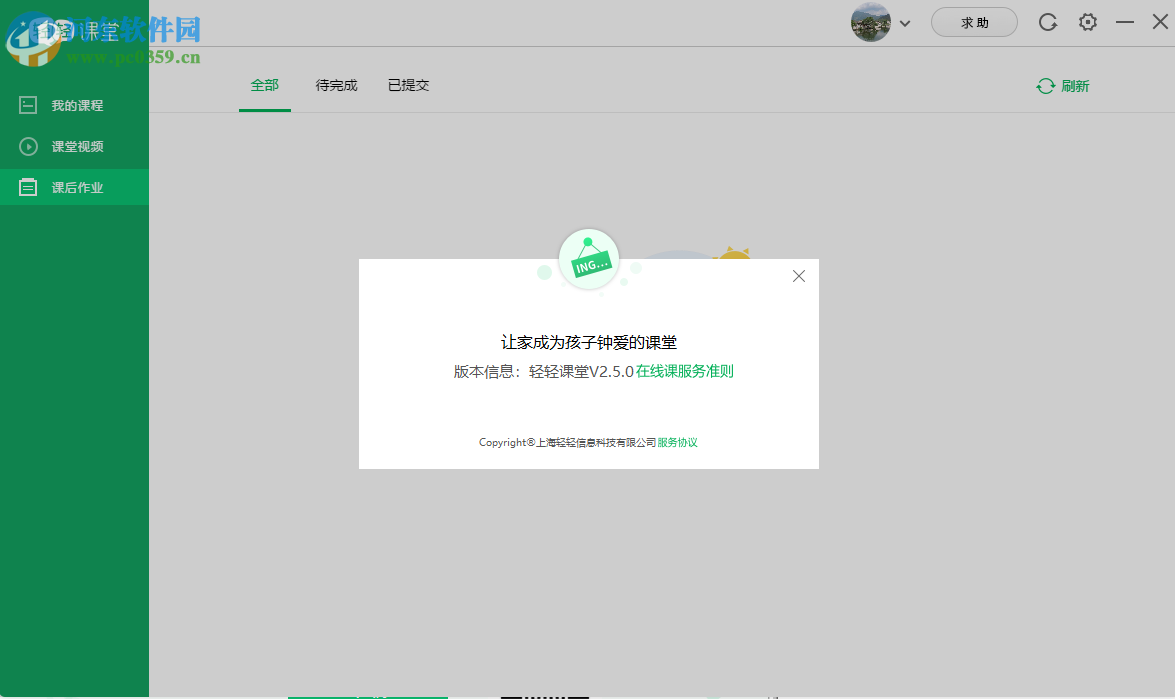Image resolution: width=1175 pixels, height=699 pixels.
Task: Open 课后作业 via its sidebar icon
Action: point(28,186)
